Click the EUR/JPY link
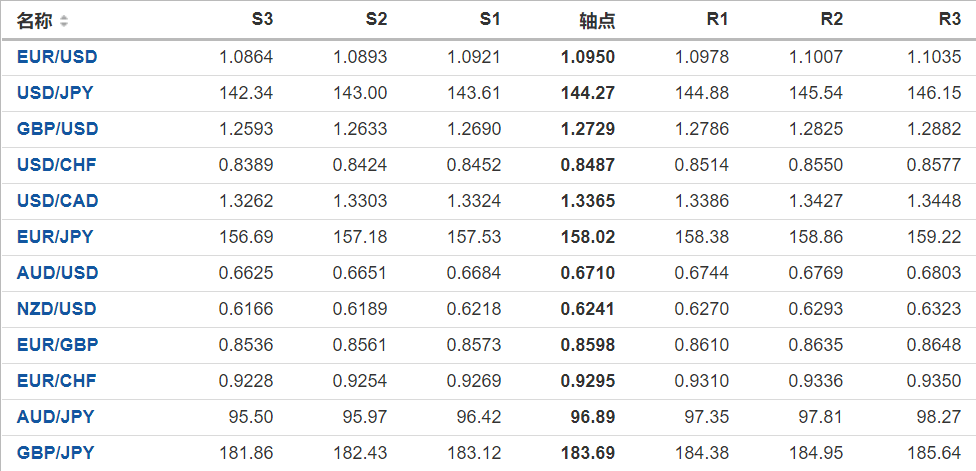 55,237
